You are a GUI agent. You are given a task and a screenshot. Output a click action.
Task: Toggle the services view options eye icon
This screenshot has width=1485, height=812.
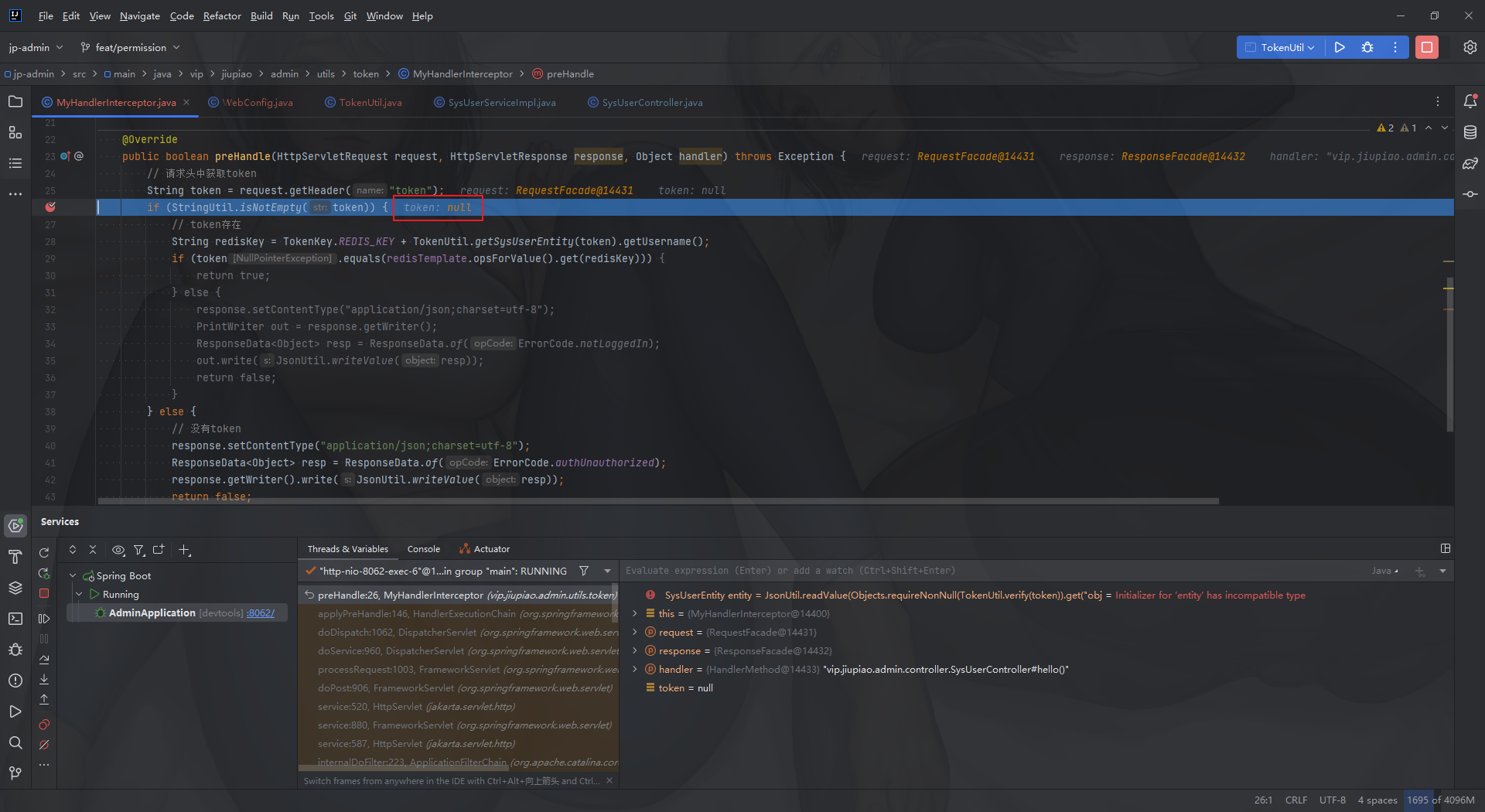[118, 550]
